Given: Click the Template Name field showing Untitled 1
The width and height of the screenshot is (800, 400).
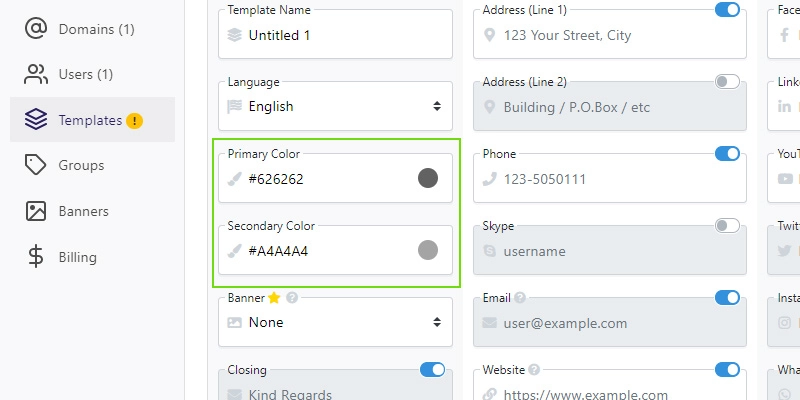Looking at the screenshot, I should coord(335,34).
